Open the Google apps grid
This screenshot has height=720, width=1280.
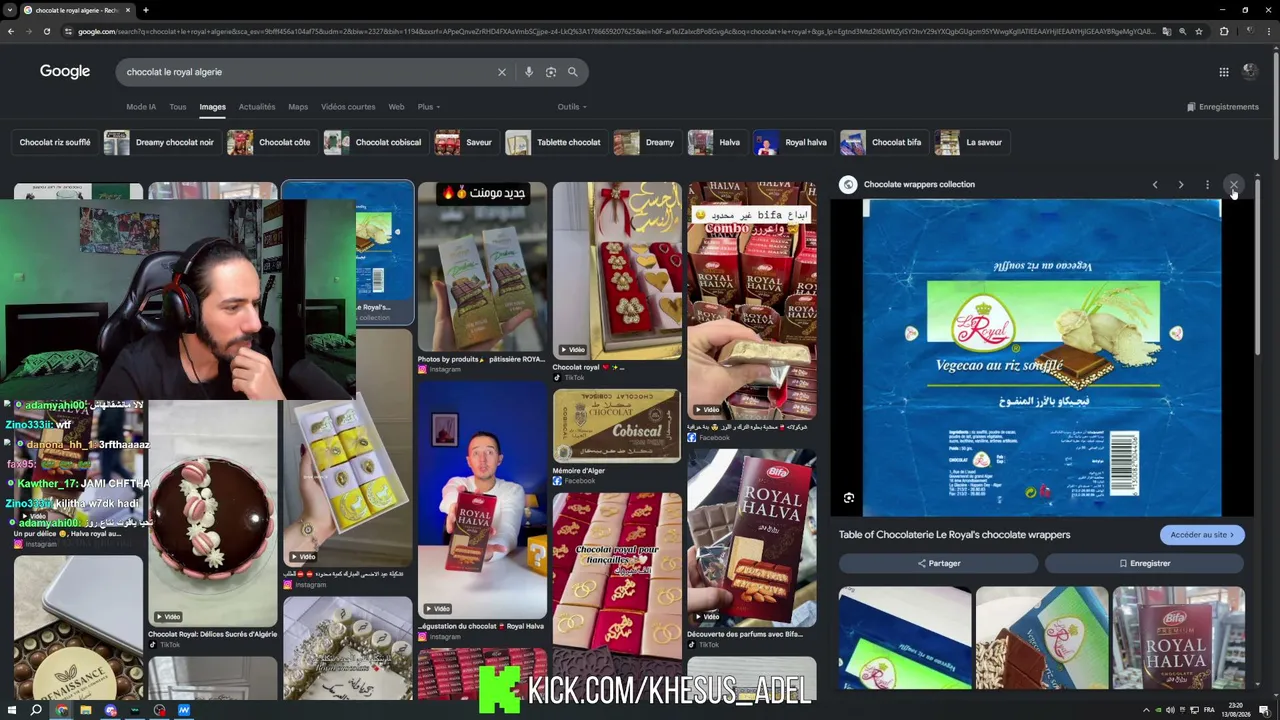[1224, 72]
